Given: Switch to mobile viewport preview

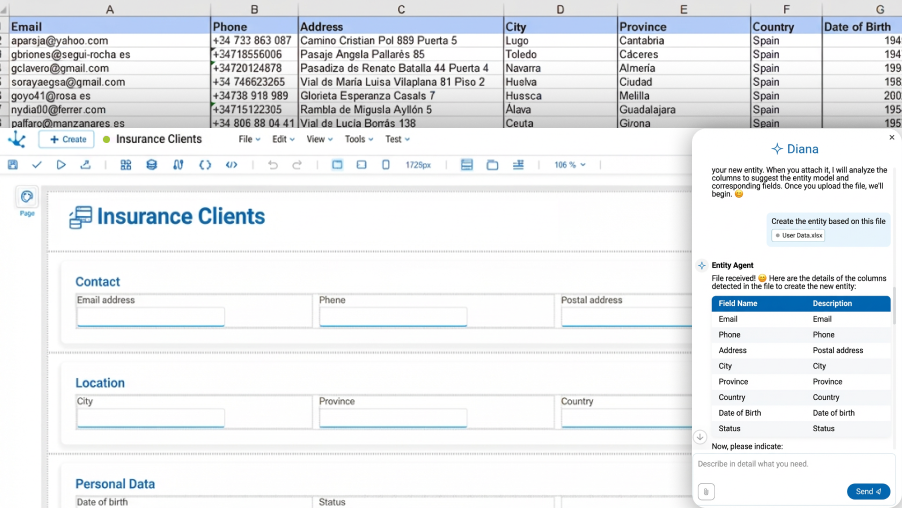Looking at the screenshot, I should tap(386, 165).
